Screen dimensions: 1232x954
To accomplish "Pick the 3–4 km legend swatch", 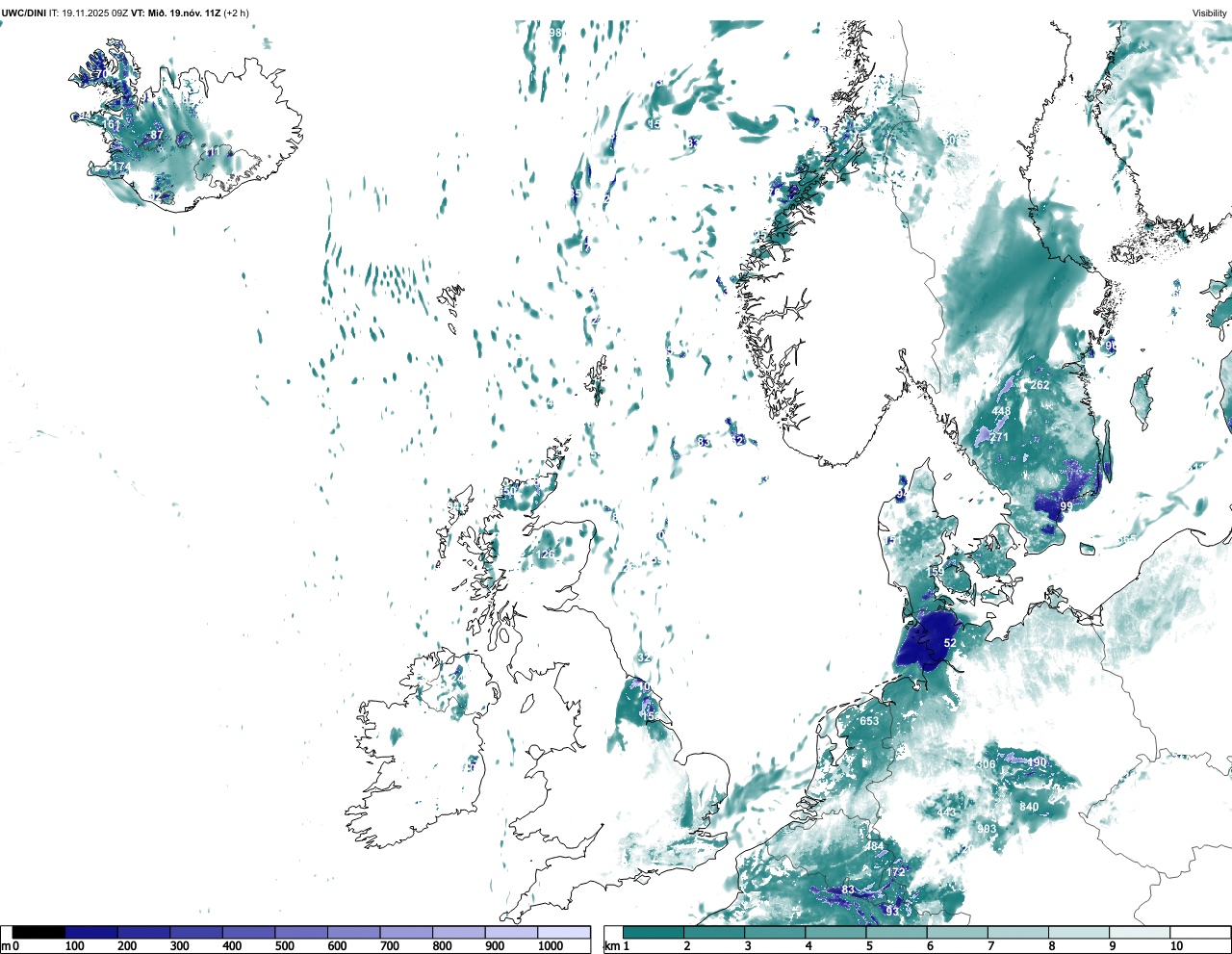I will (x=775, y=932).
